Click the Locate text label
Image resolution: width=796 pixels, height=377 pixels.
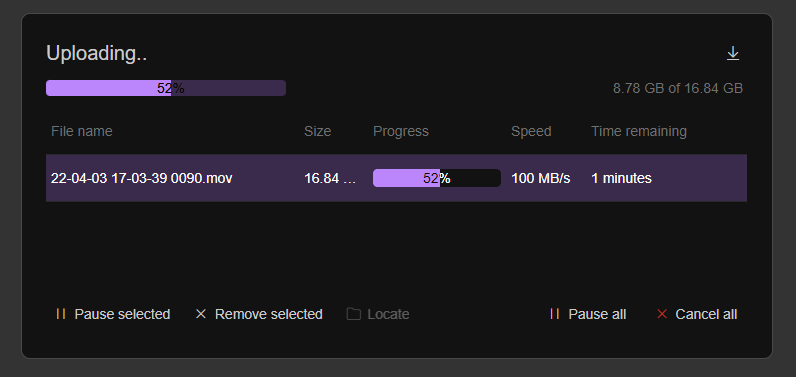coord(388,315)
